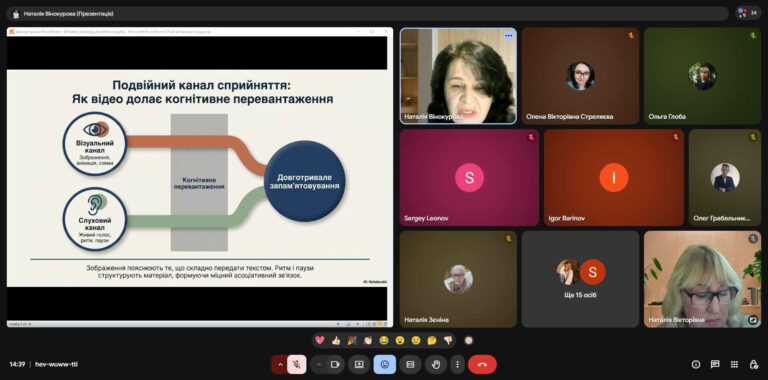Open the chat with everyone panel
Viewport: 768px width, 380px height.
[715, 364]
